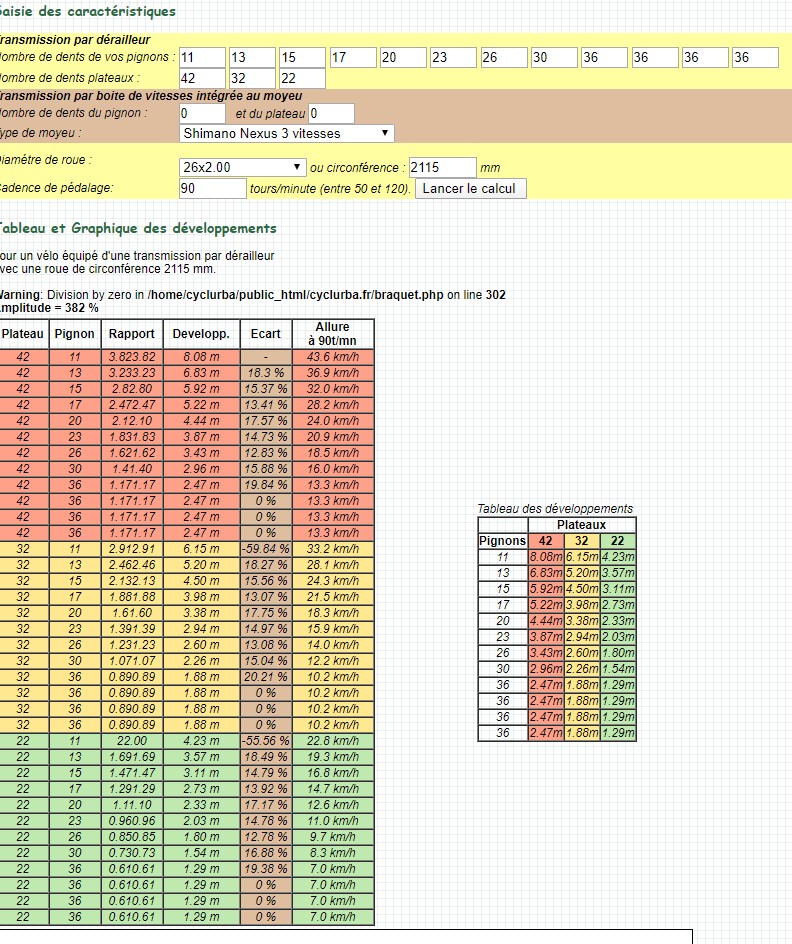Open the 26x2.00 wheel diameter dropdown
The image size is (792, 944).
tap(243, 167)
